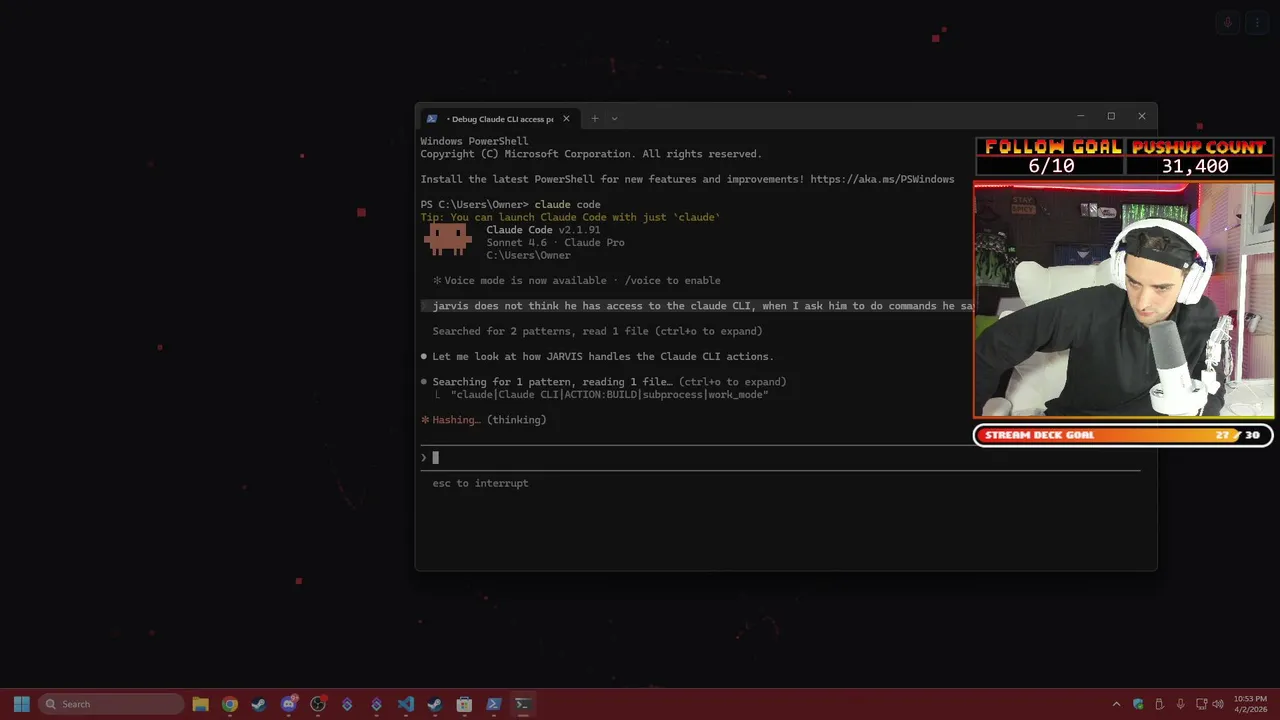Minimize the Terminal window
The image size is (1280, 720).
(x=1080, y=116)
